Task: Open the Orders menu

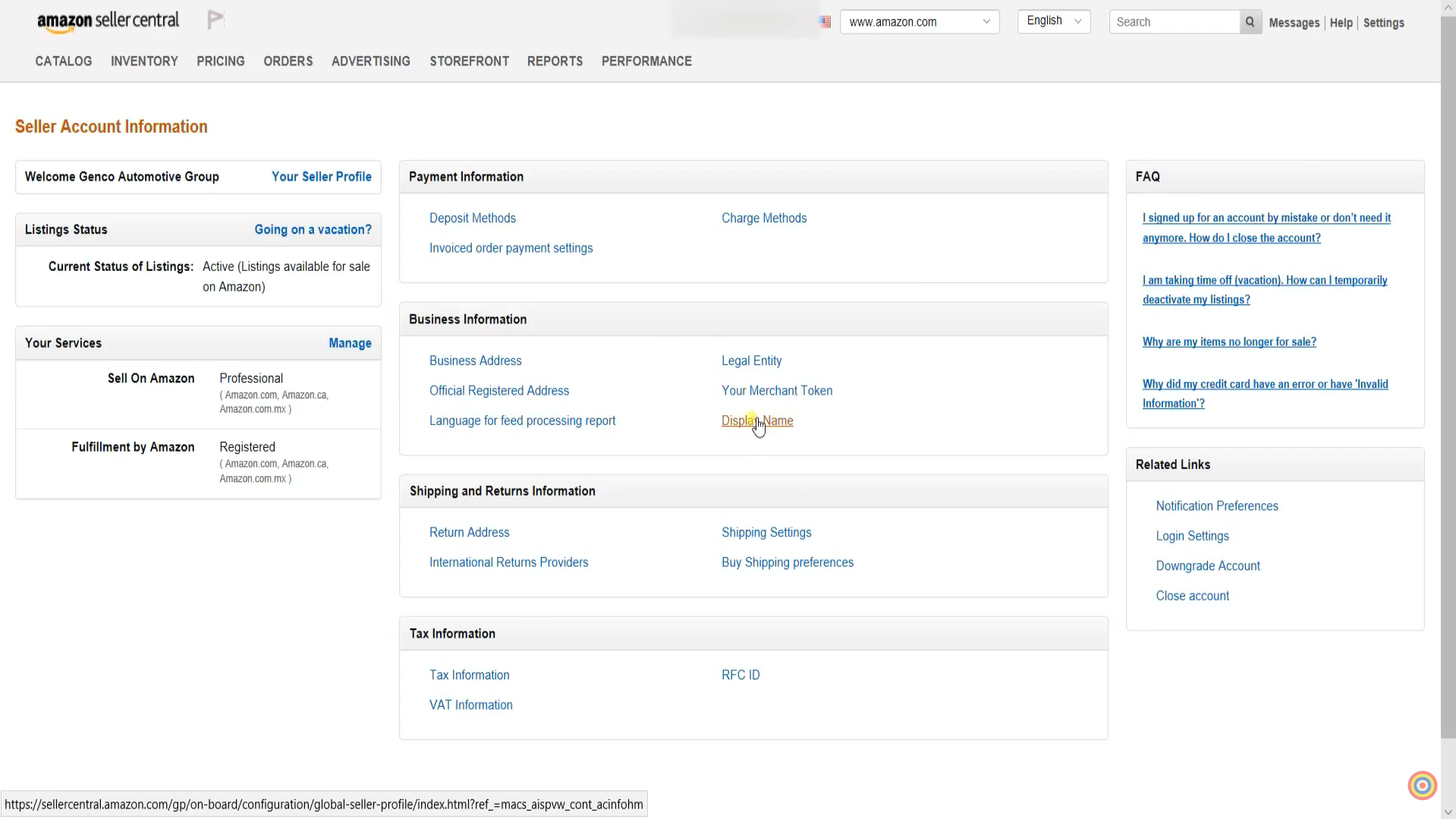Action: 288,61
